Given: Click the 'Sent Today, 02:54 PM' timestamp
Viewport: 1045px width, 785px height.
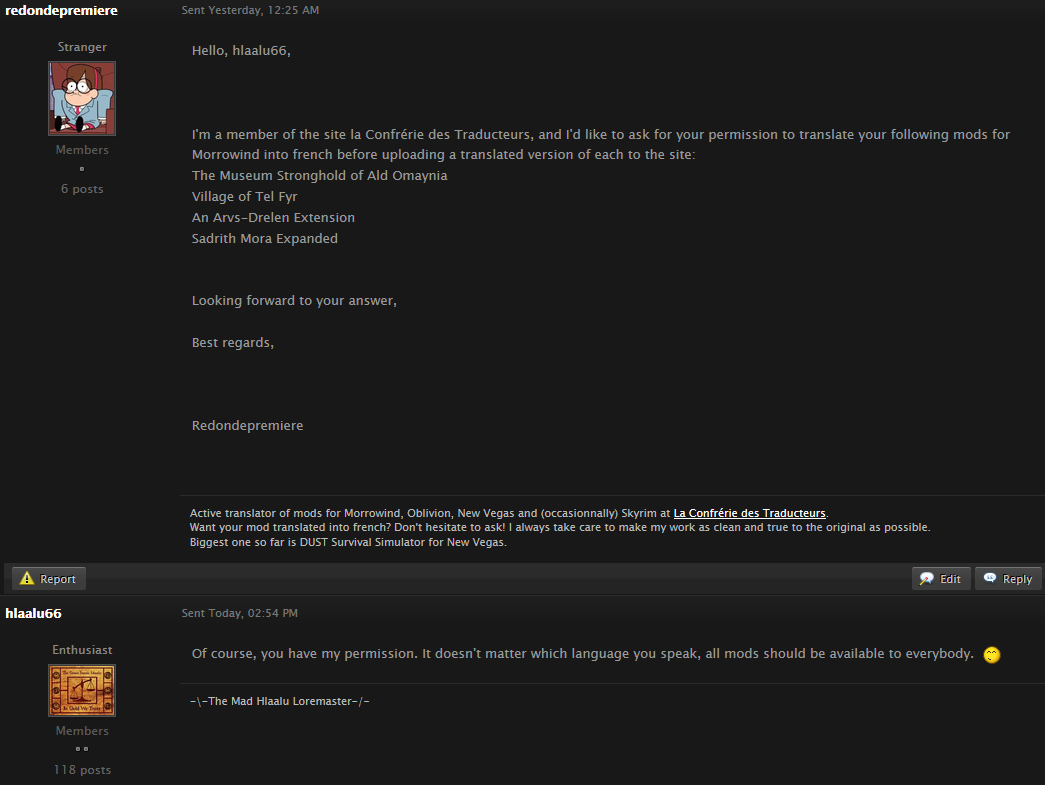Looking at the screenshot, I should [x=239, y=613].
